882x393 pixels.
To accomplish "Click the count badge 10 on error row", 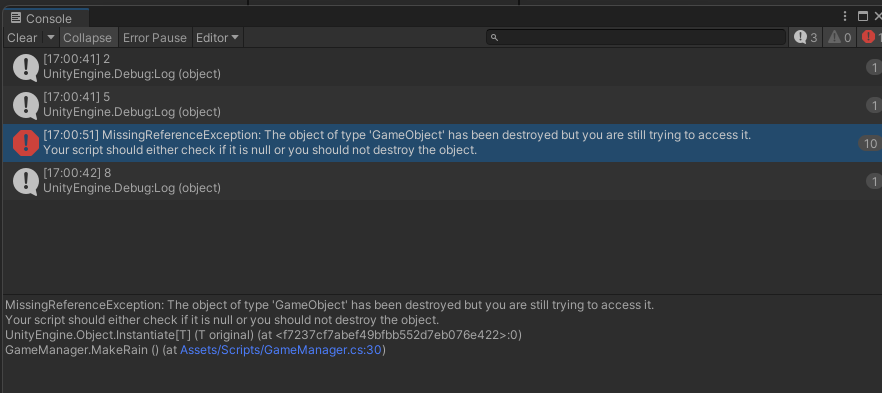I will tap(870, 143).
